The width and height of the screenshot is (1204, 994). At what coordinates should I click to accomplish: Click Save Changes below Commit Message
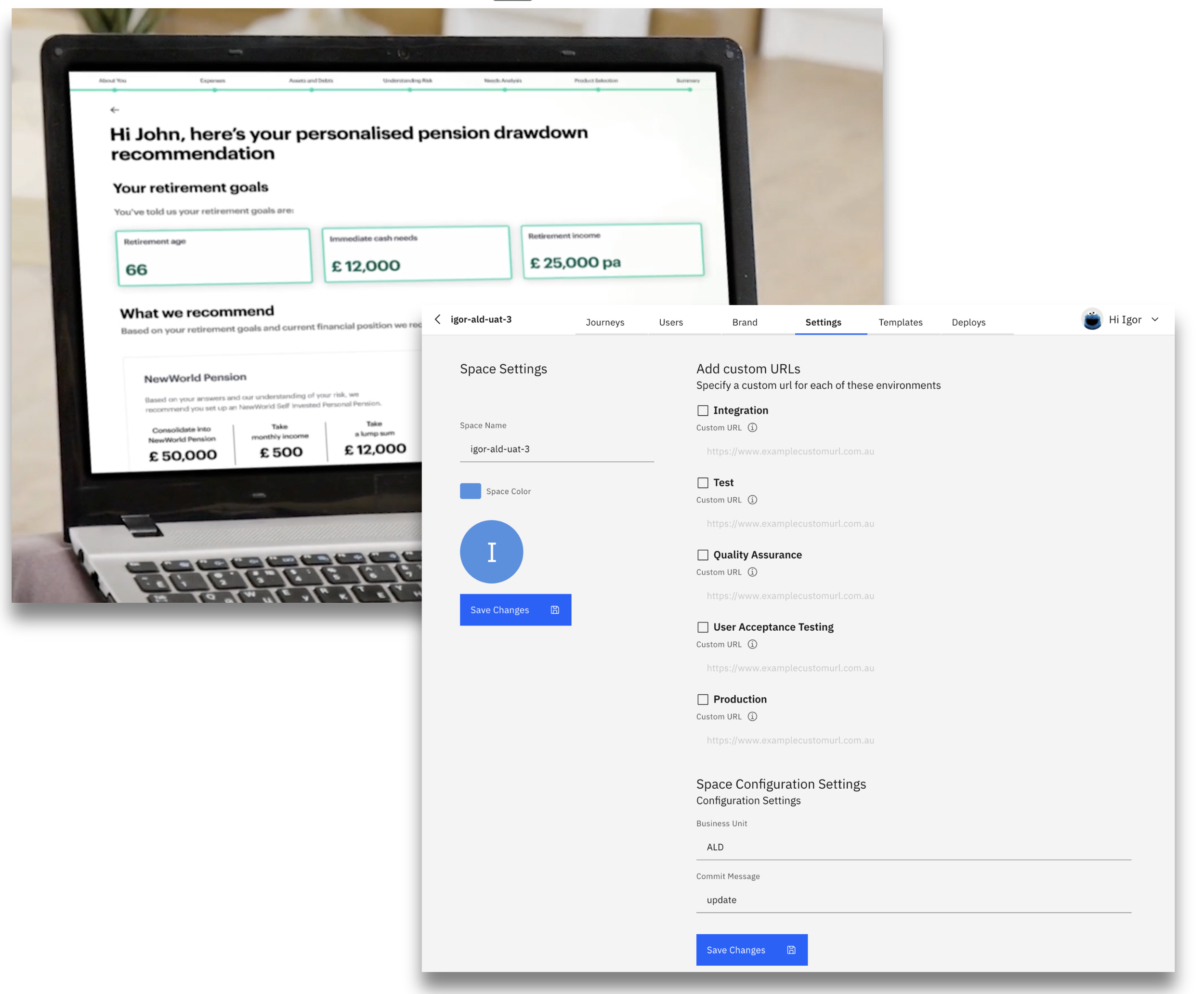pos(751,950)
